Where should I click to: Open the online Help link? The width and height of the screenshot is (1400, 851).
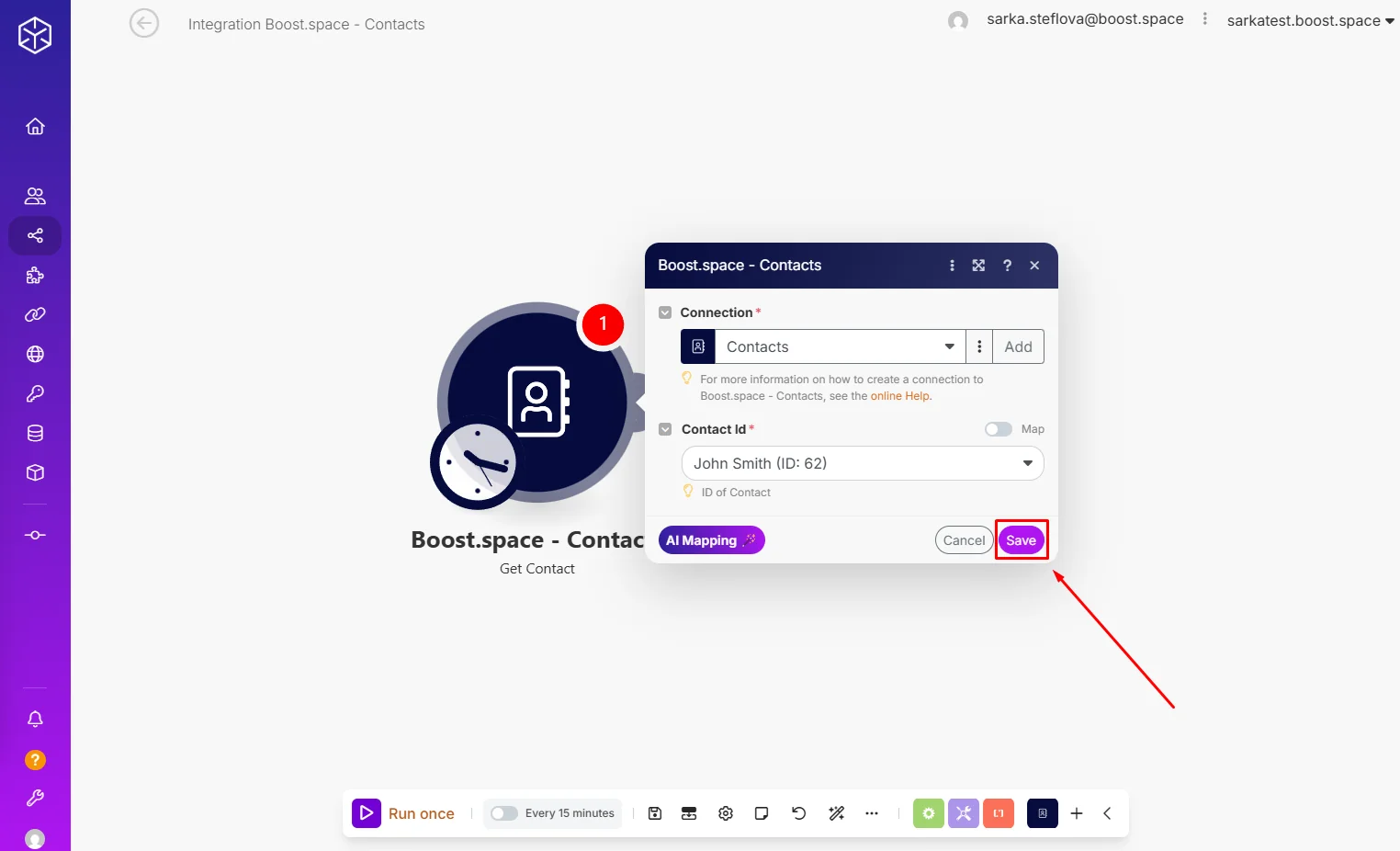tap(900, 396)
